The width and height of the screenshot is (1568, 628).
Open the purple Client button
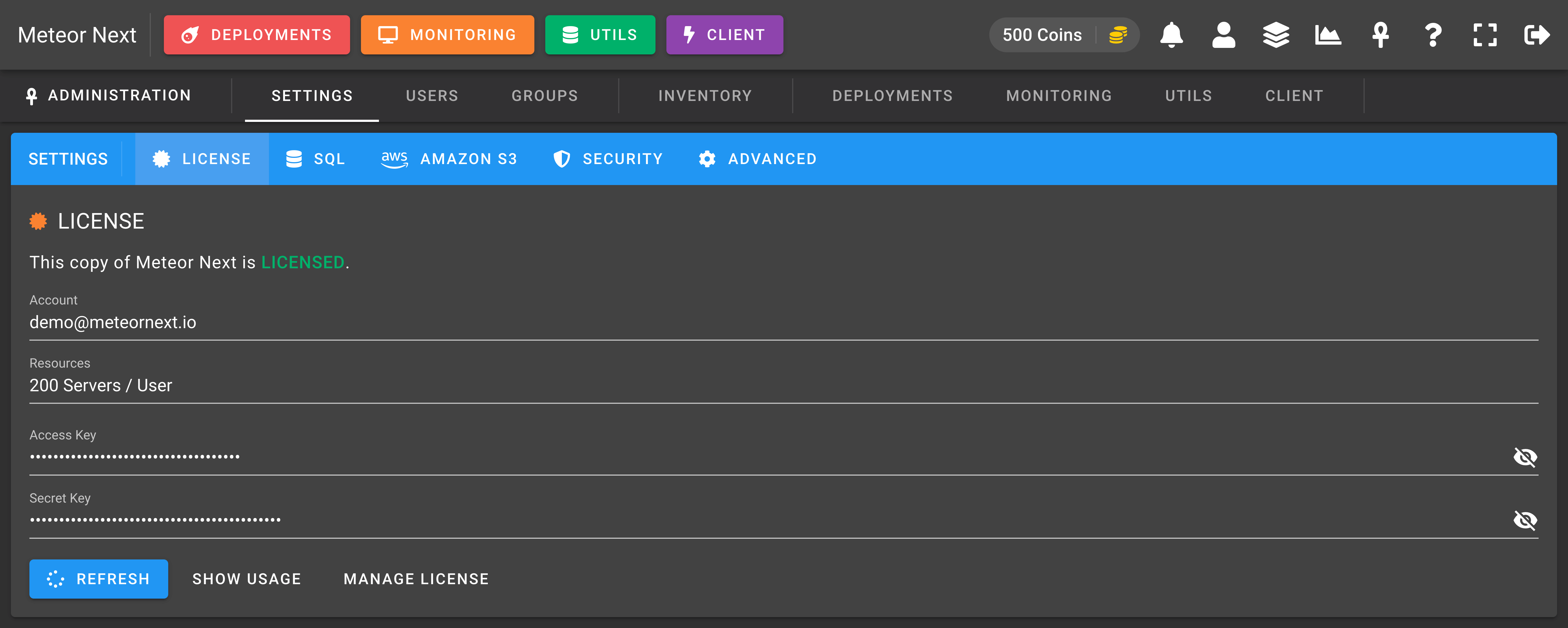[724, 35]
